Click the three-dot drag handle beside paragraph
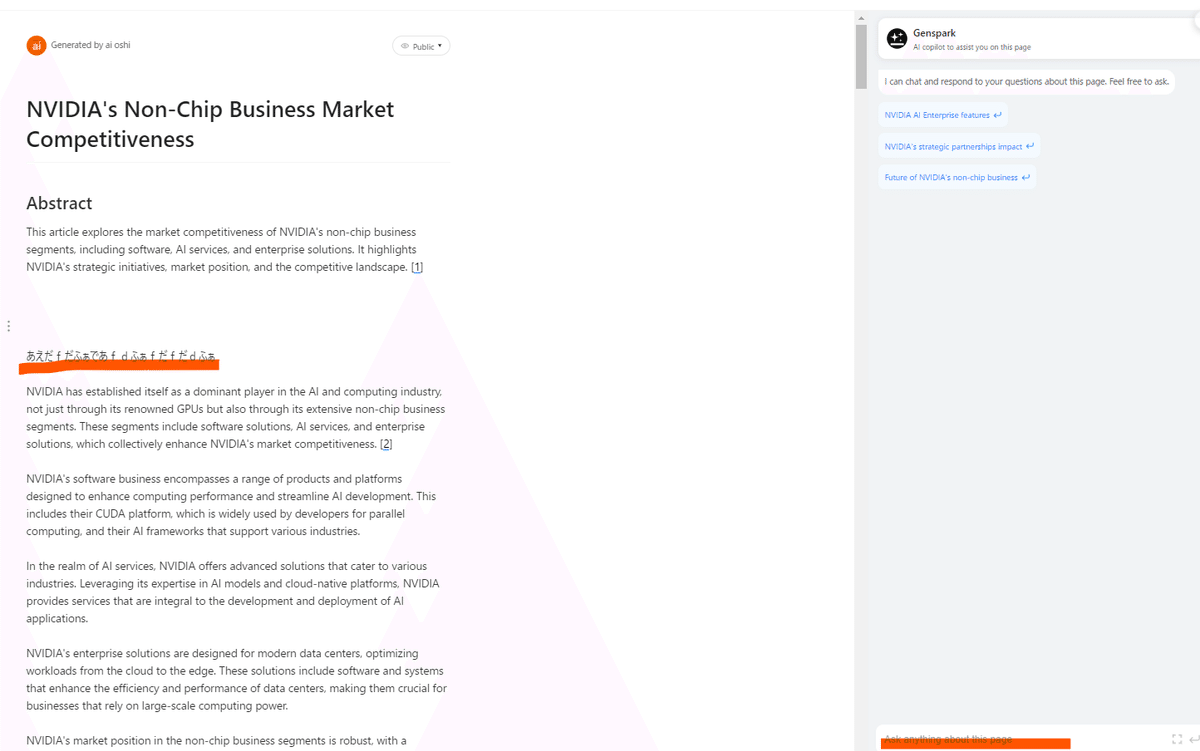 coord(8,326)
